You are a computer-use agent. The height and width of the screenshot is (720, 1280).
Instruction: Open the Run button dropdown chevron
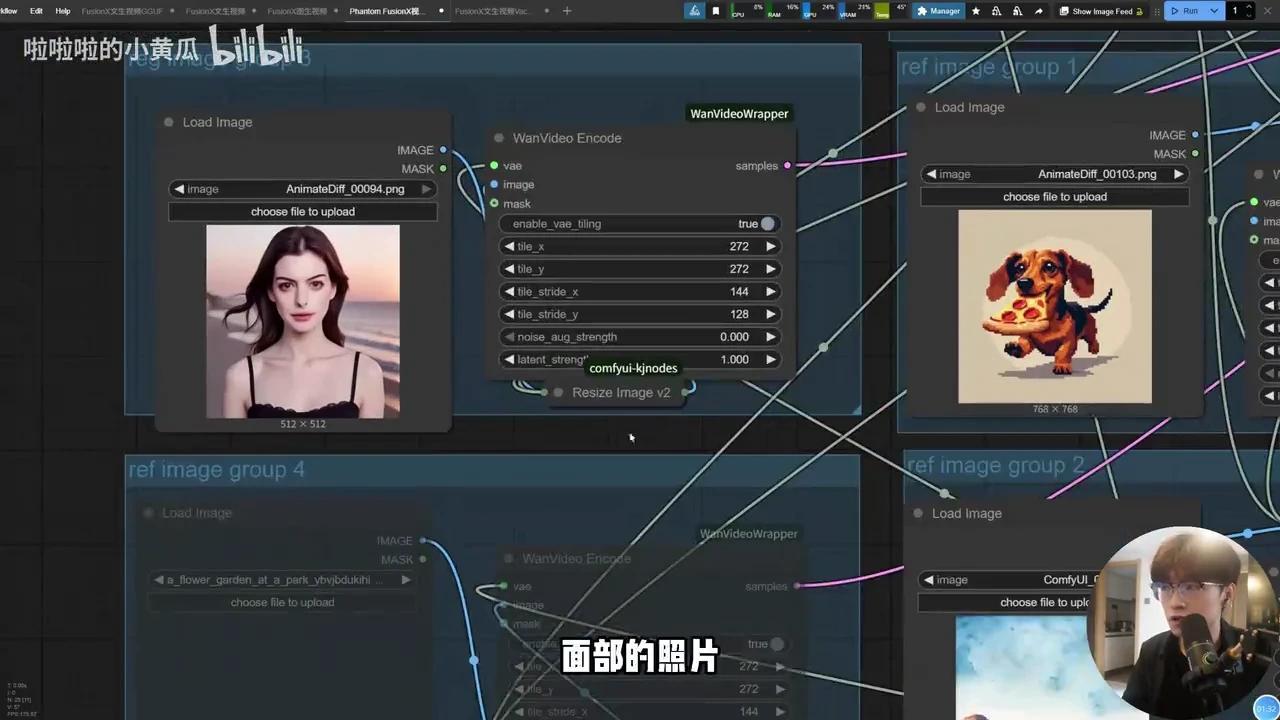tap(1216, 11)
